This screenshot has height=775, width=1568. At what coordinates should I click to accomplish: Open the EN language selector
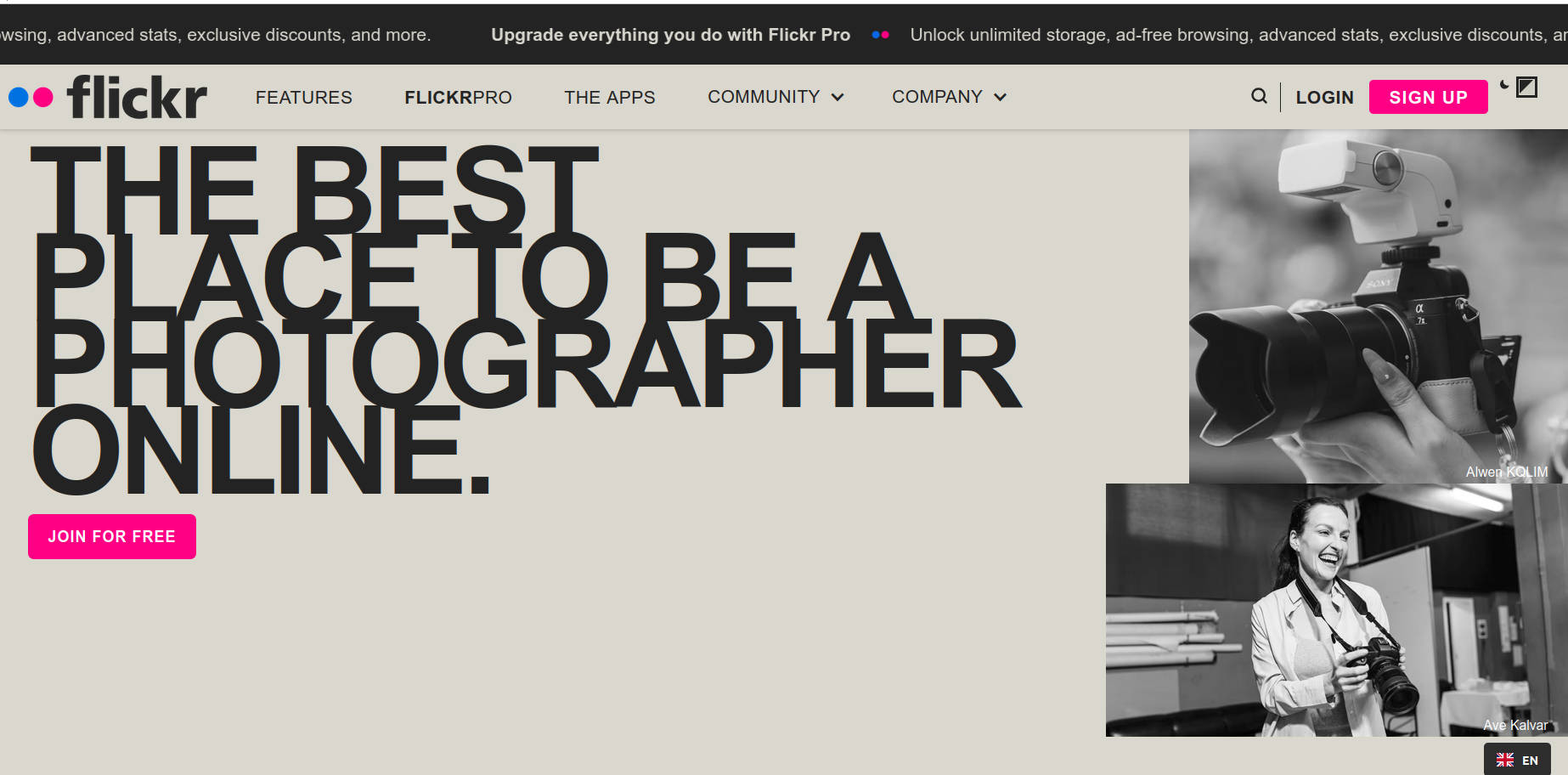[1517, 760]
